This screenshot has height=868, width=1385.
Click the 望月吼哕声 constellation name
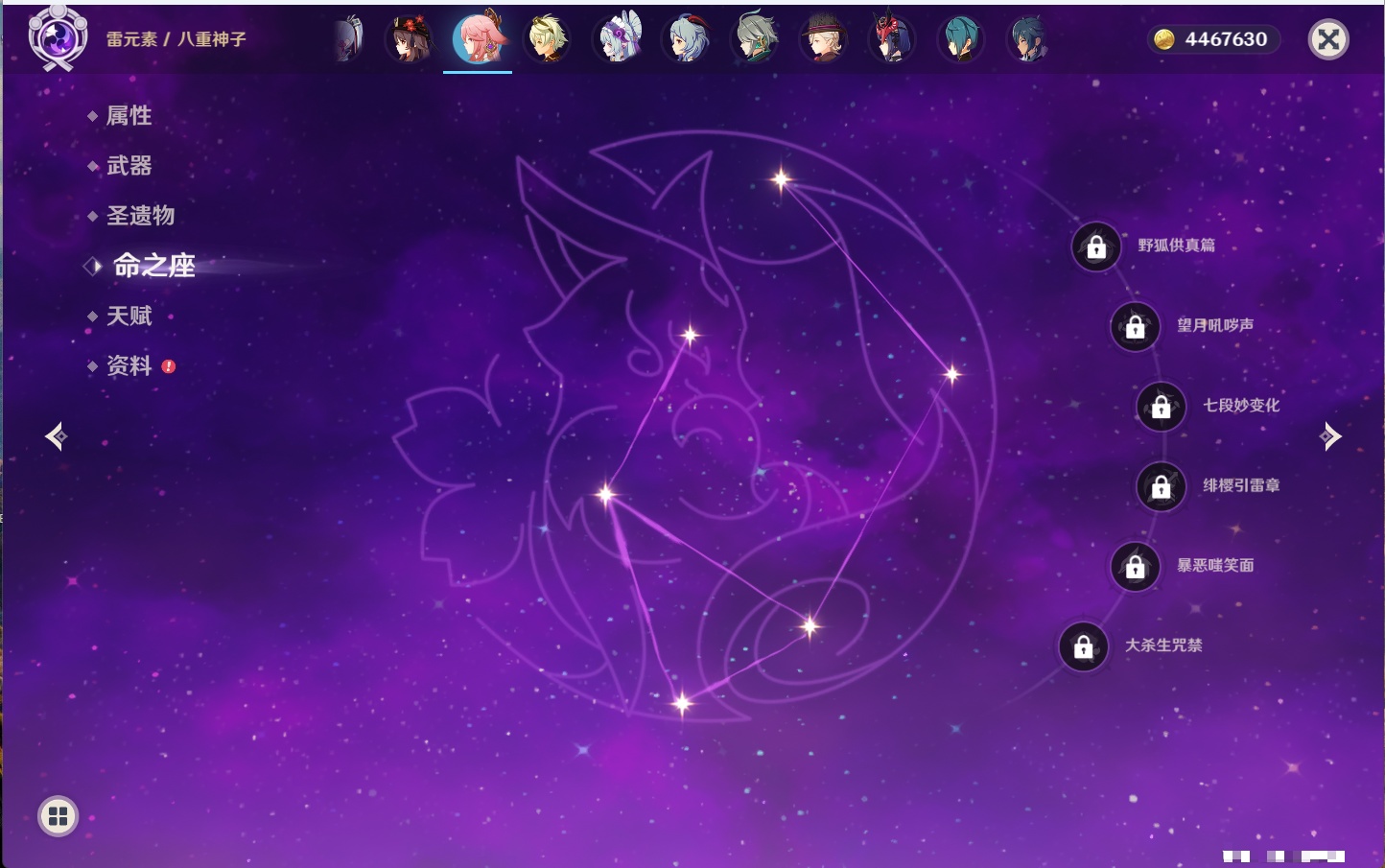[1215, 325]
